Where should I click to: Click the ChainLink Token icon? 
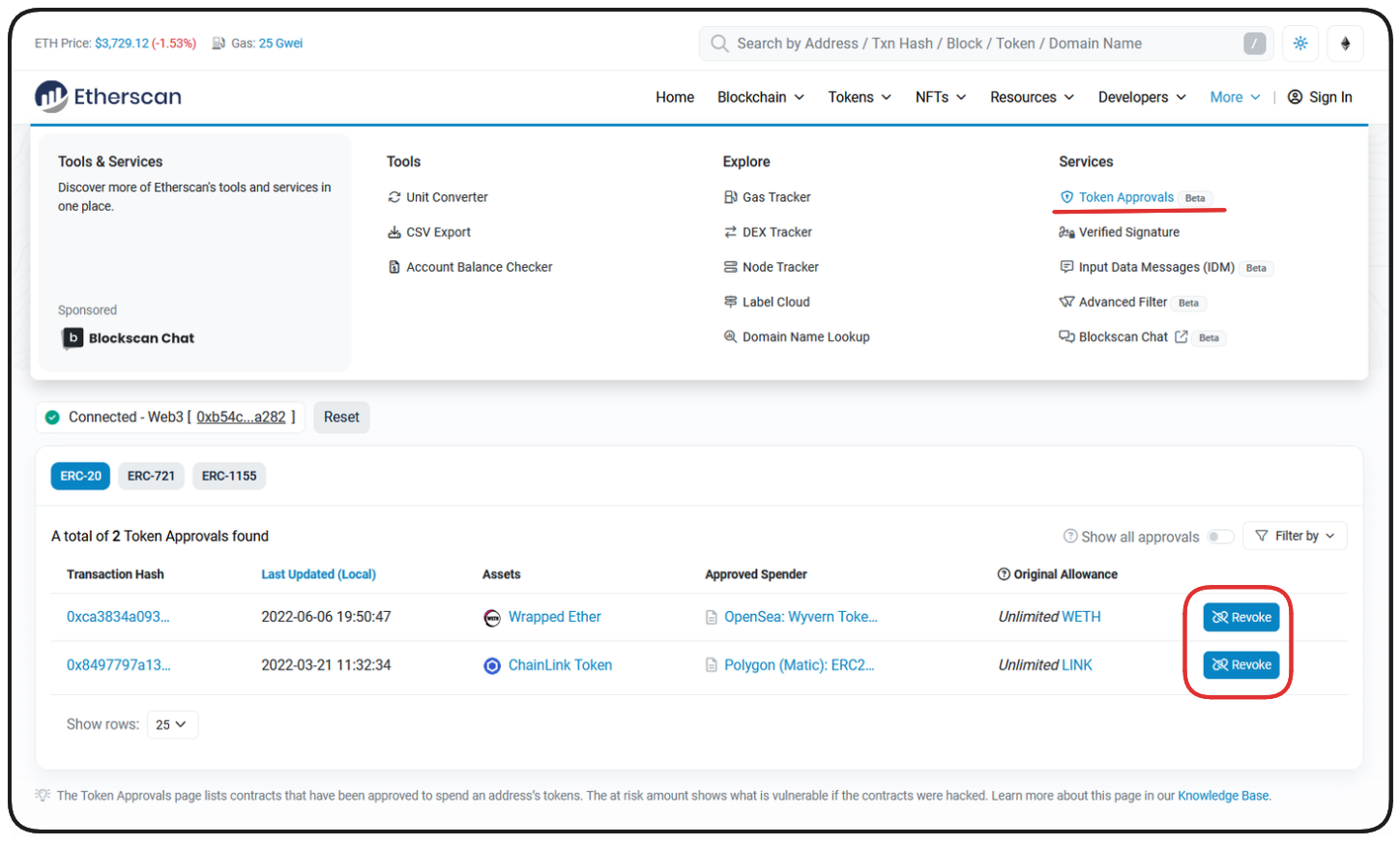[x=492, y=666]
